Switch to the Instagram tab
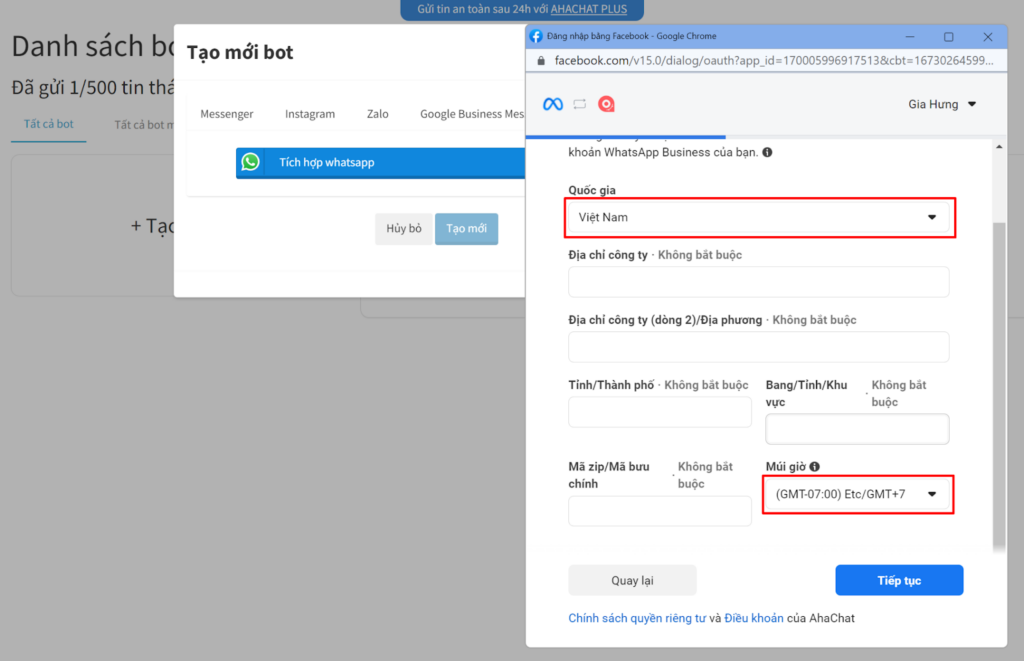The height and width of the screenshot is (661, 1024). pos(310,114)
